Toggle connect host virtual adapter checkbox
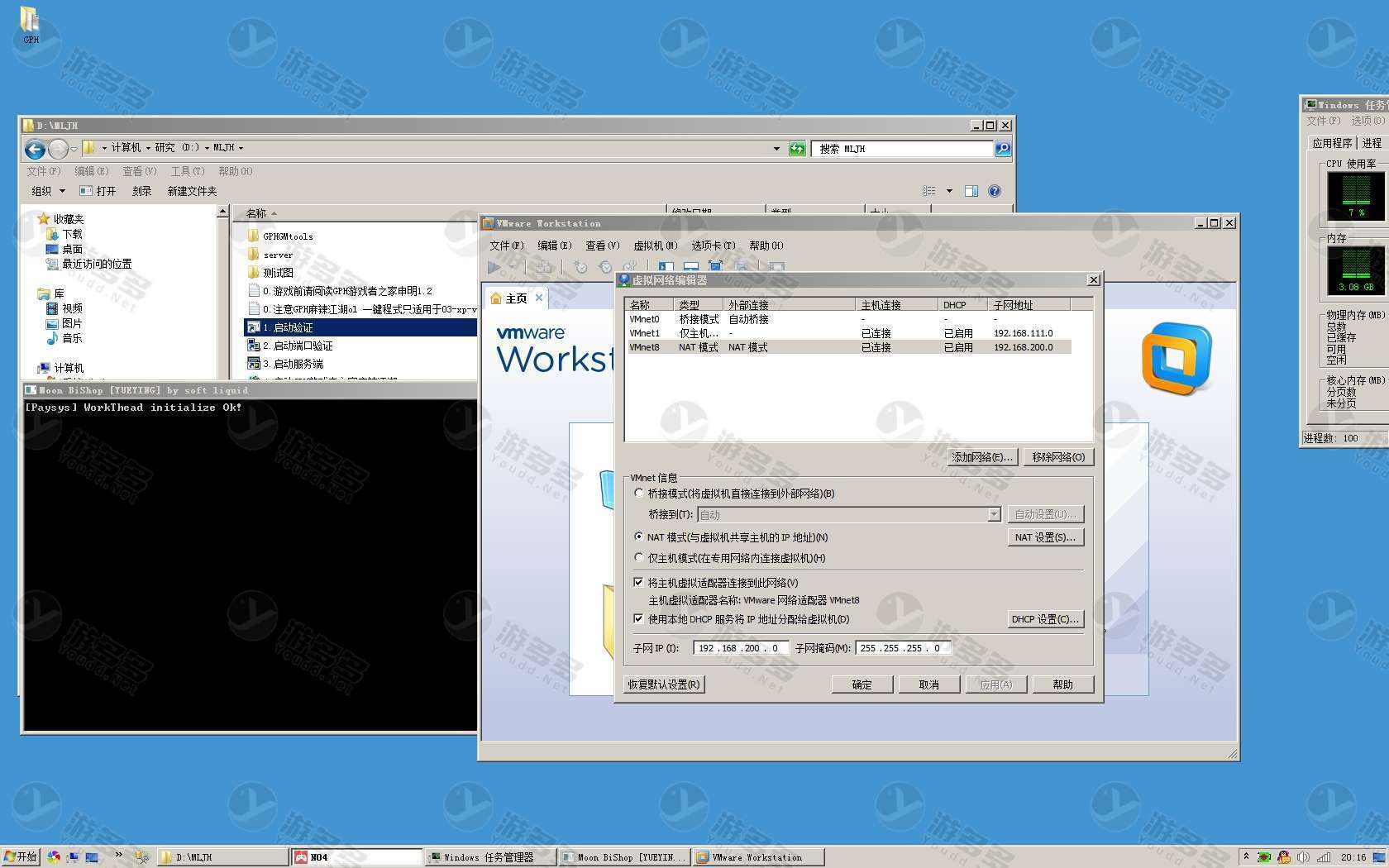The height and width of the screenshot is (868, 1389). (638, 582)
